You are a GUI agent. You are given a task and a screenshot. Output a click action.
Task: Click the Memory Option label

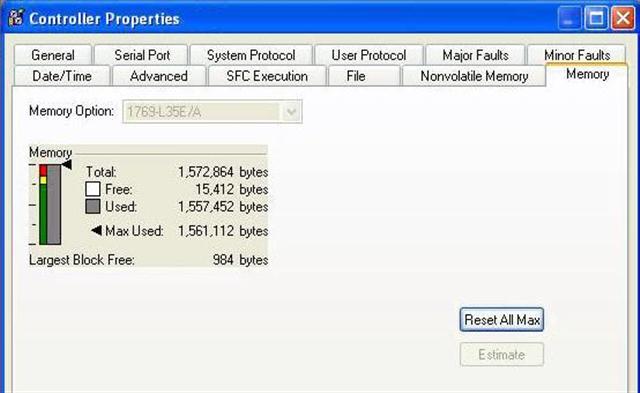pyautogui.click(x=71, y=111)
